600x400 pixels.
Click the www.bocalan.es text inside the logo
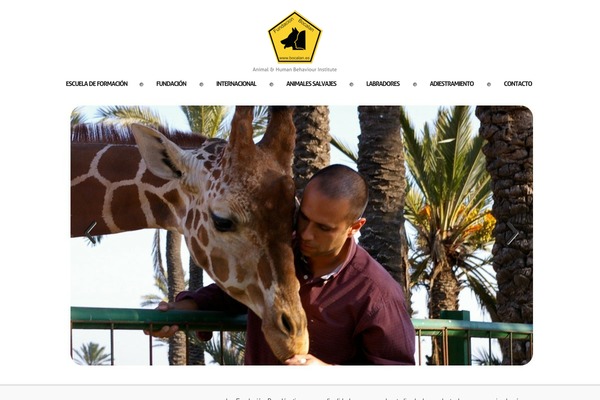tap(294, 58)
